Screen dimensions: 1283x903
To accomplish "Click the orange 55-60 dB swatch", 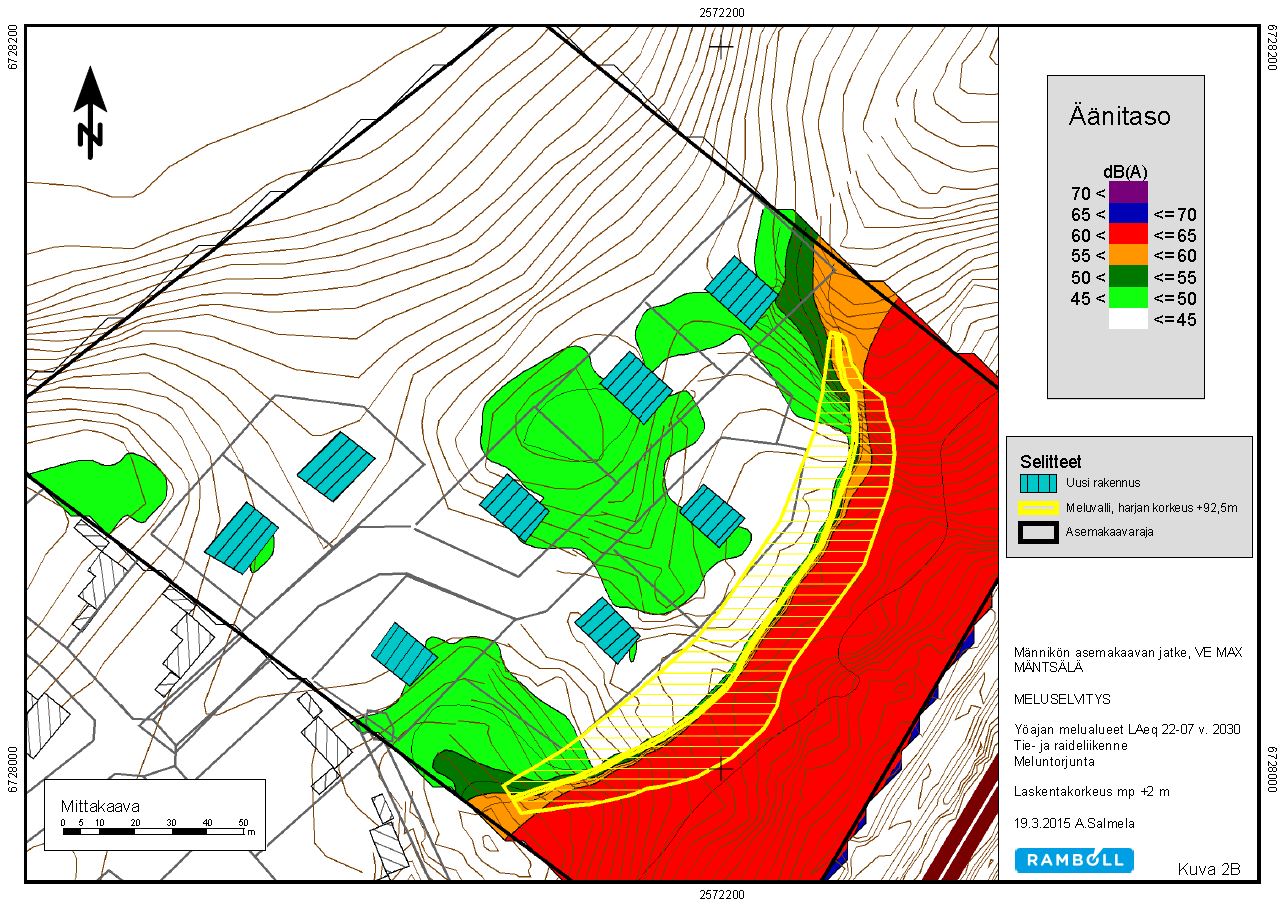I will (x=1128, y=255).
